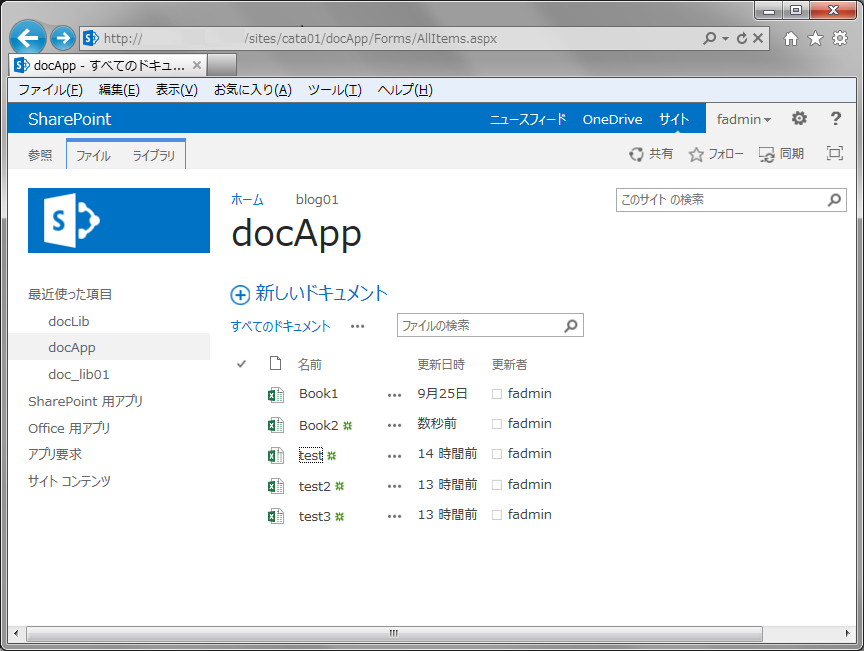This screenshot has width=864, height=651.
Task: Click the site search magnifier icon
Action: coord(835,200)
